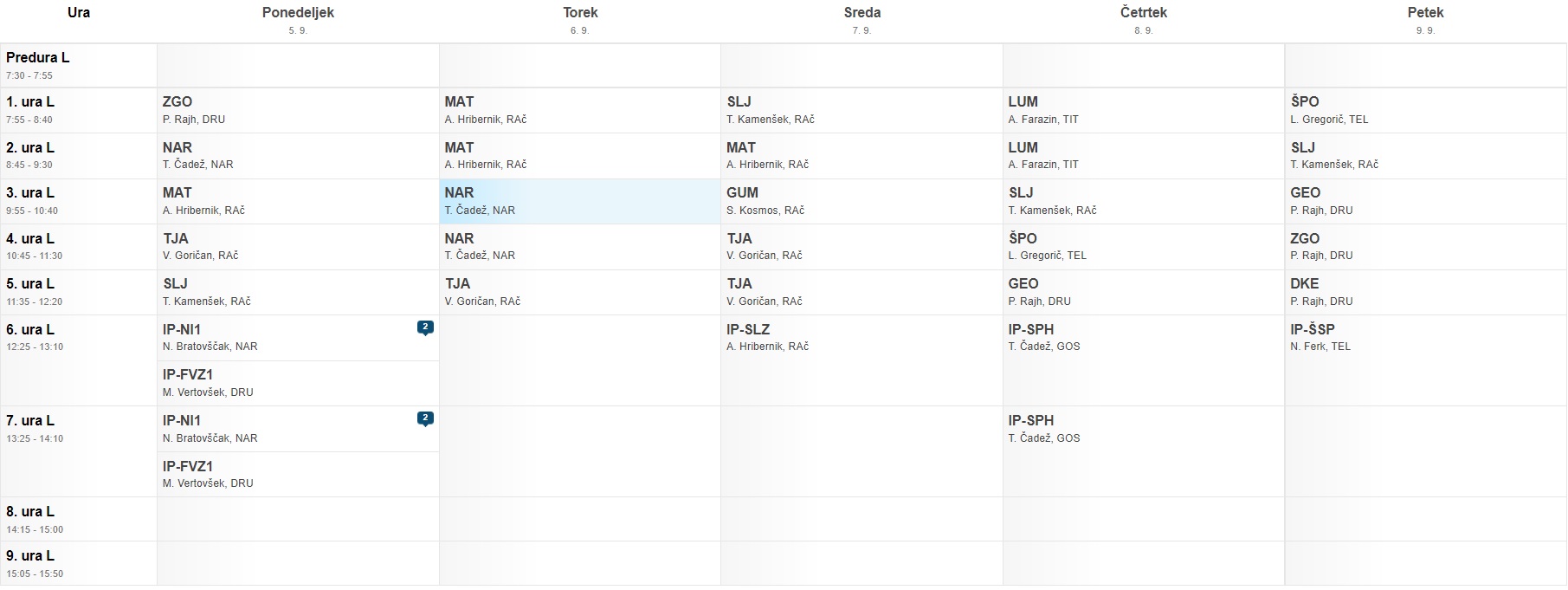Select the IP-ŠSP lesson on Friday
Viewport: 1568px width, 590px height.
coord(1425,337)
